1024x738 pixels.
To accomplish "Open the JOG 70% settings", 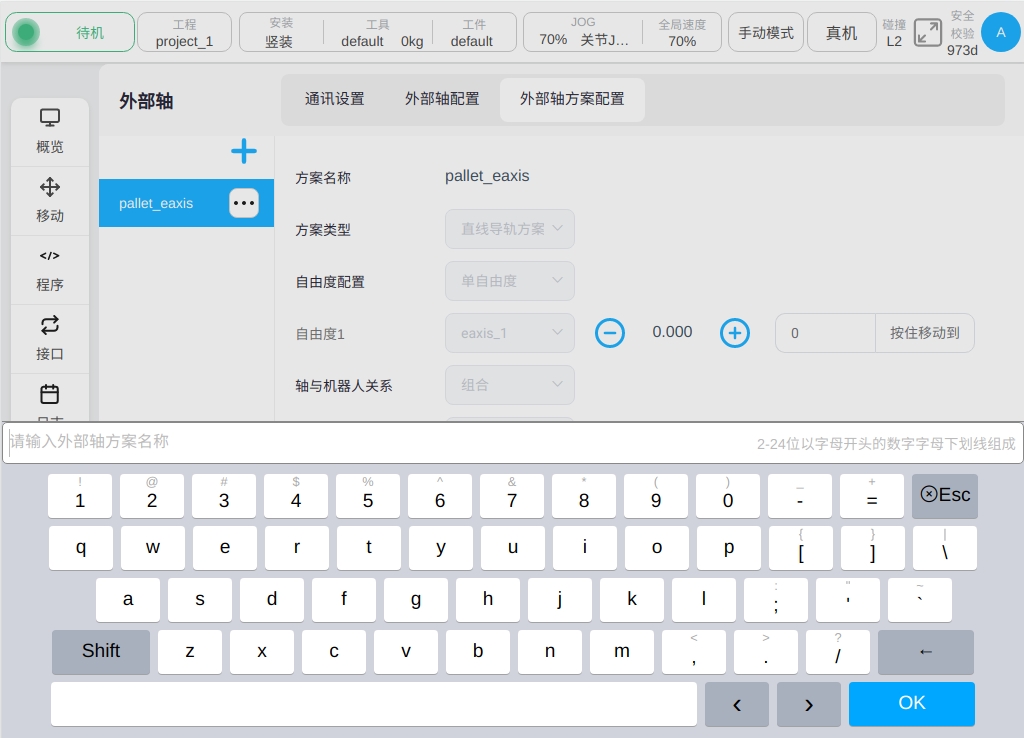I will pos(583,32).
